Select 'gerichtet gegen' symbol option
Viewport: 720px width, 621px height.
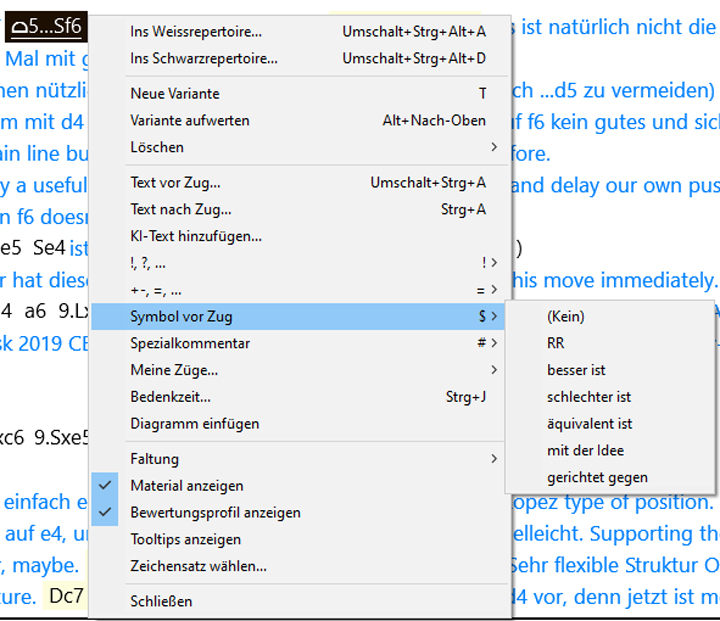tap(597, 478)
